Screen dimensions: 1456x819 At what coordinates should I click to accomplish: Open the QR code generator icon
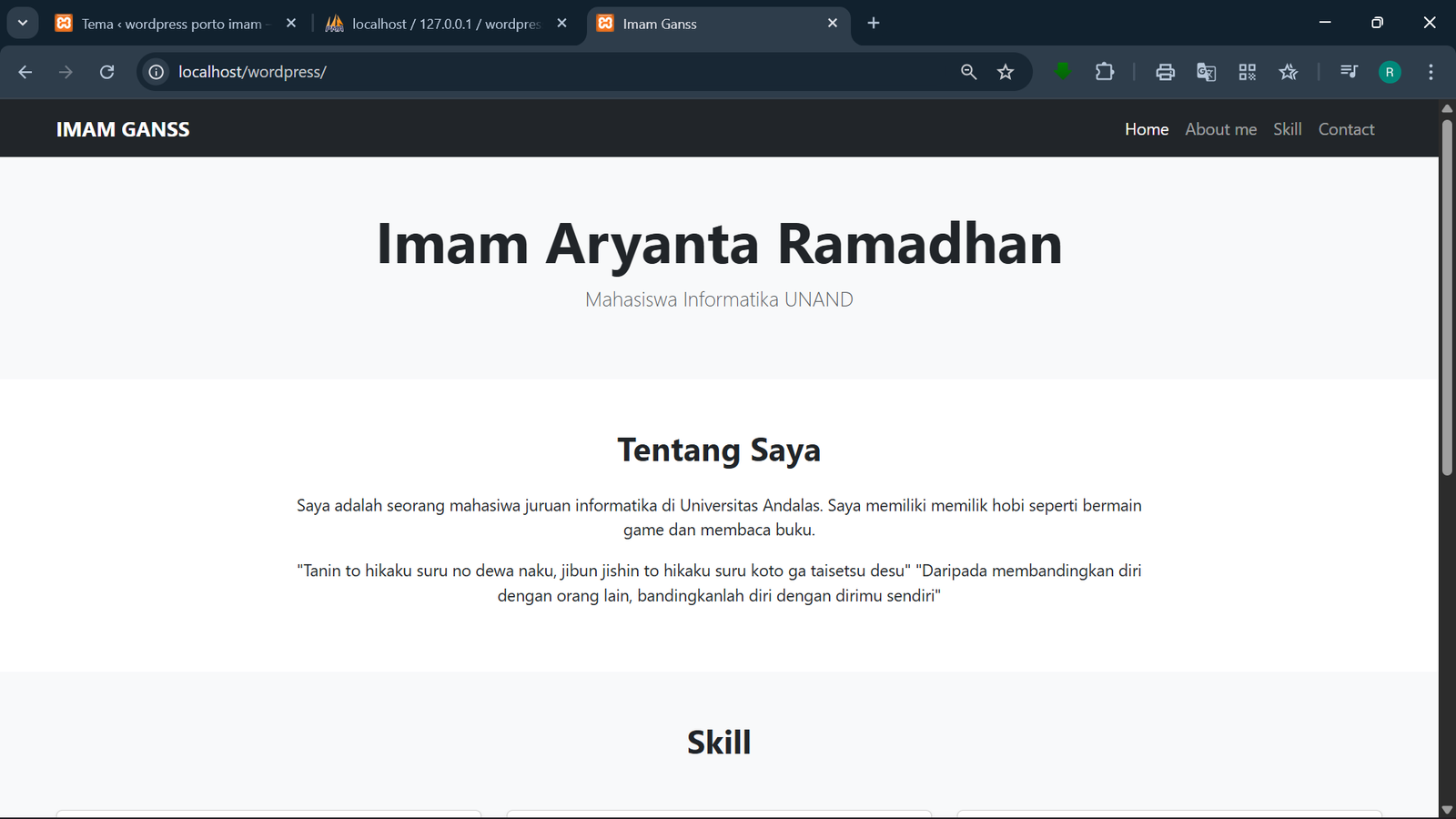coord(1247,72)
